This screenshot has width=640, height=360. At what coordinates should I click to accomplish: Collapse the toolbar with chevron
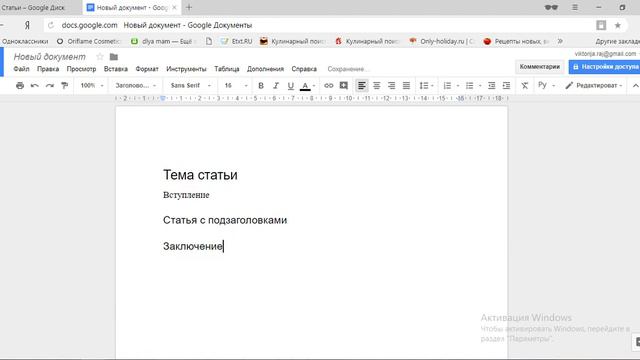[x=635, y=86]
